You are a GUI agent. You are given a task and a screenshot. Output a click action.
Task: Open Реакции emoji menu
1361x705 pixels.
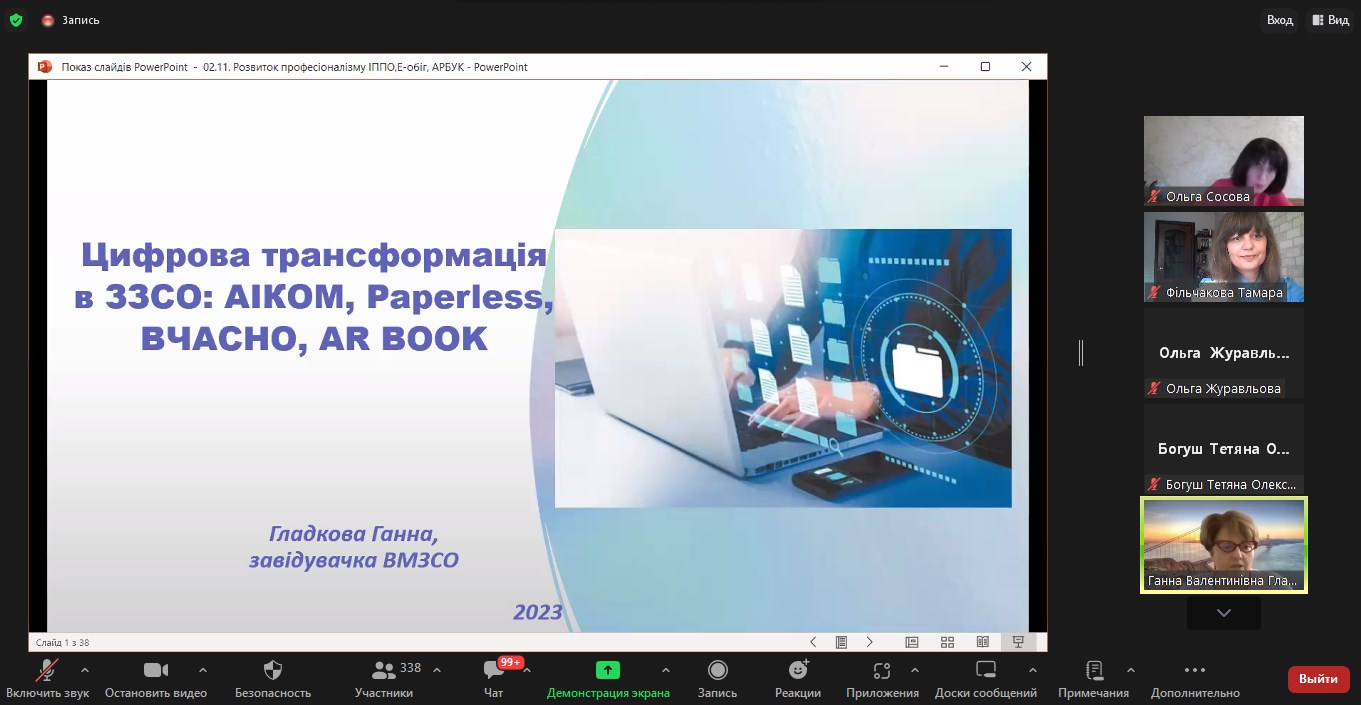(x=798, y=679)
